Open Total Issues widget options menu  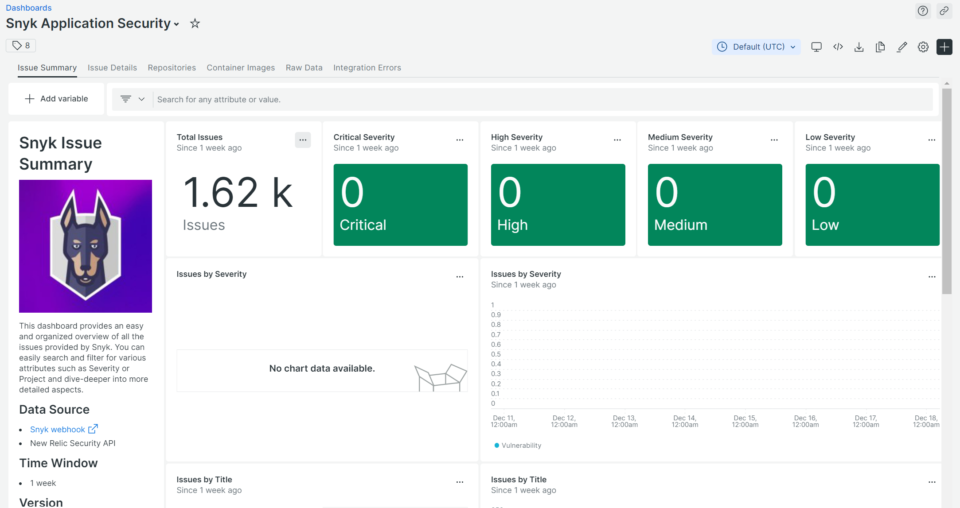pyautogui.click(x=303, y=141)
